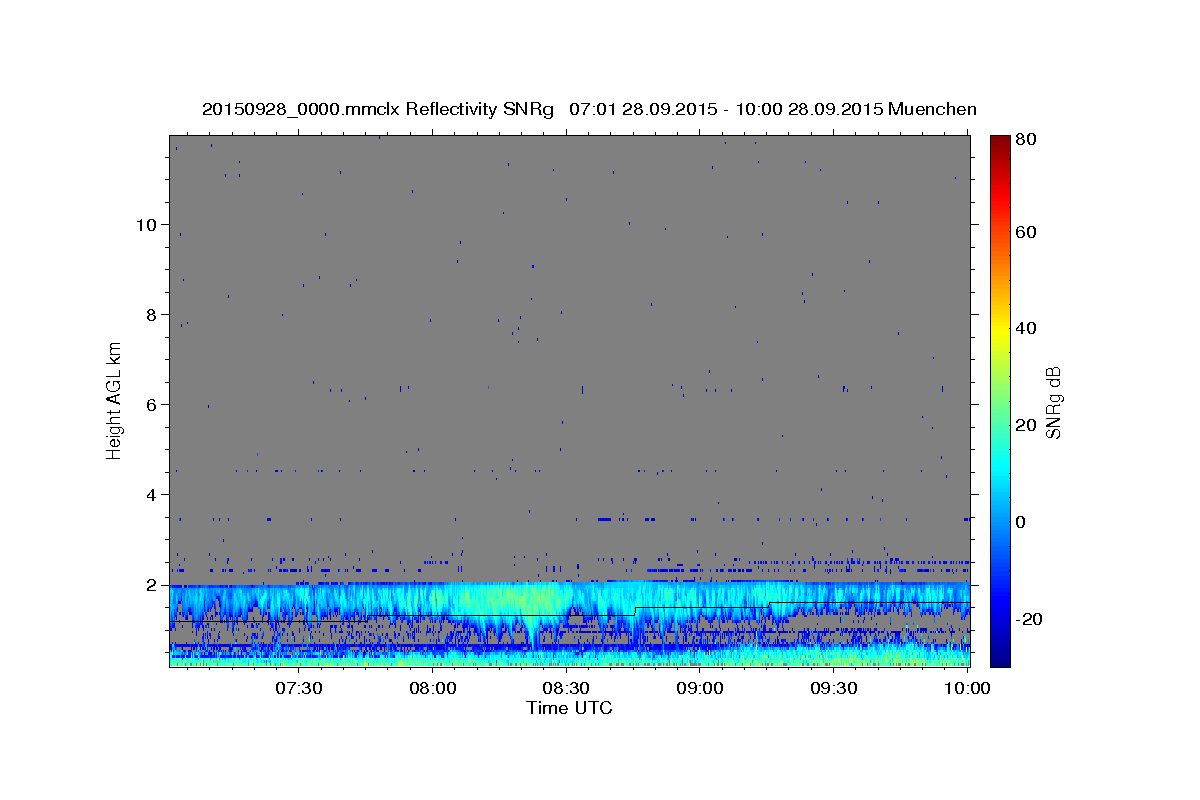Click the height tick label 8
This screenshot has width=1200, height=800.
click(x=152, y=314)
